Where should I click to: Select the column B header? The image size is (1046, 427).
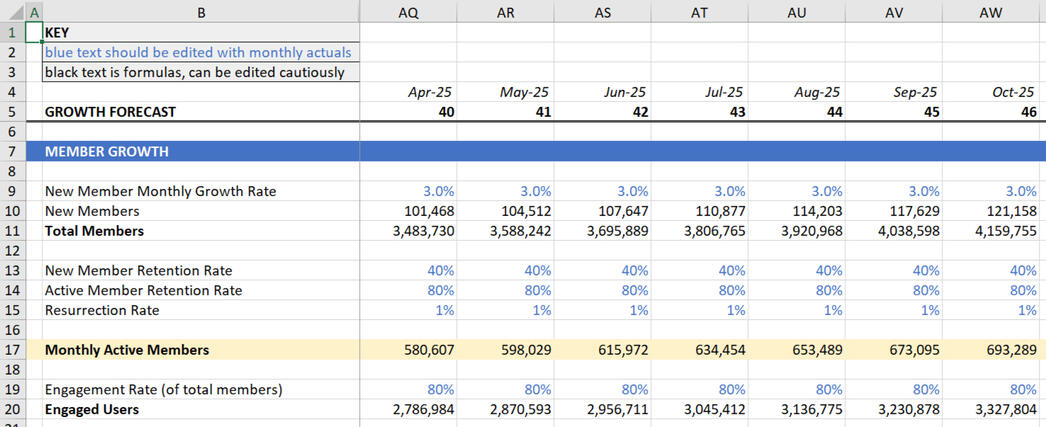tap(201, 11)
